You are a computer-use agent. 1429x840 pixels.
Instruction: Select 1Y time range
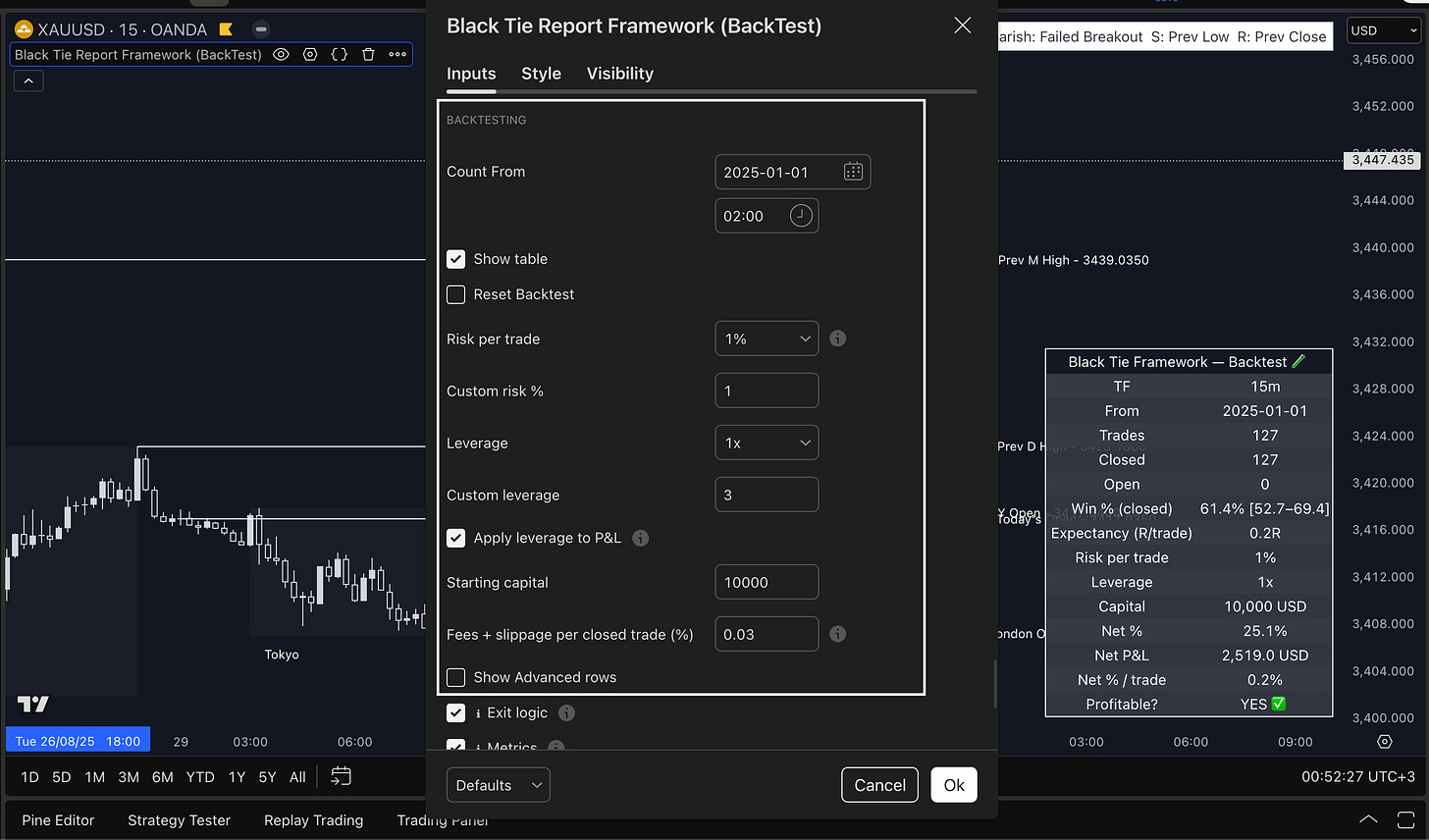[237, 777]
